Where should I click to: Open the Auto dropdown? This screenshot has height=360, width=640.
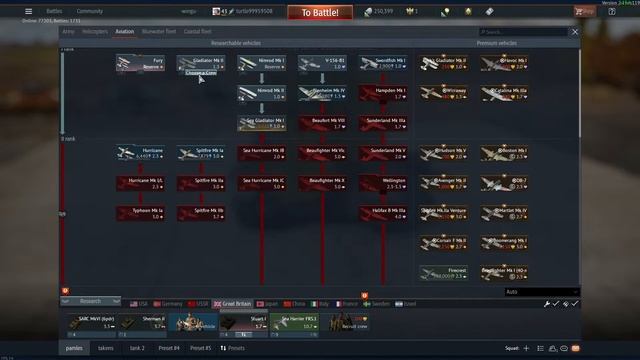click(x=542, y=292)
